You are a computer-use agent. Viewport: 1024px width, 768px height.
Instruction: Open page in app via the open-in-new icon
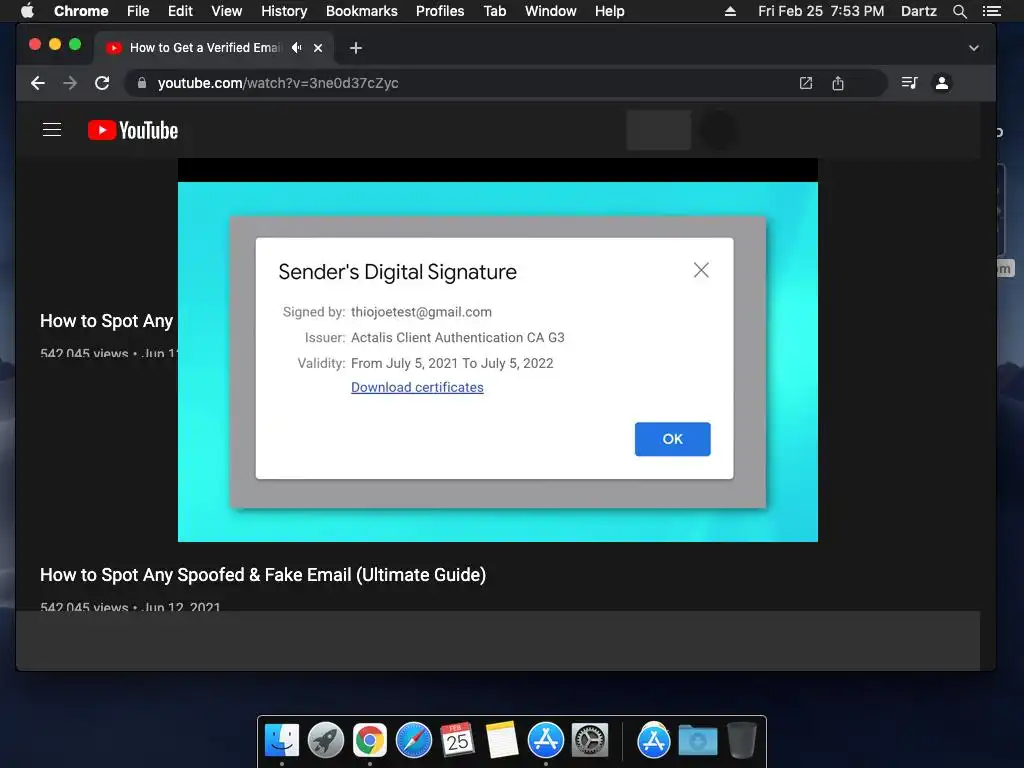point(806,83)
